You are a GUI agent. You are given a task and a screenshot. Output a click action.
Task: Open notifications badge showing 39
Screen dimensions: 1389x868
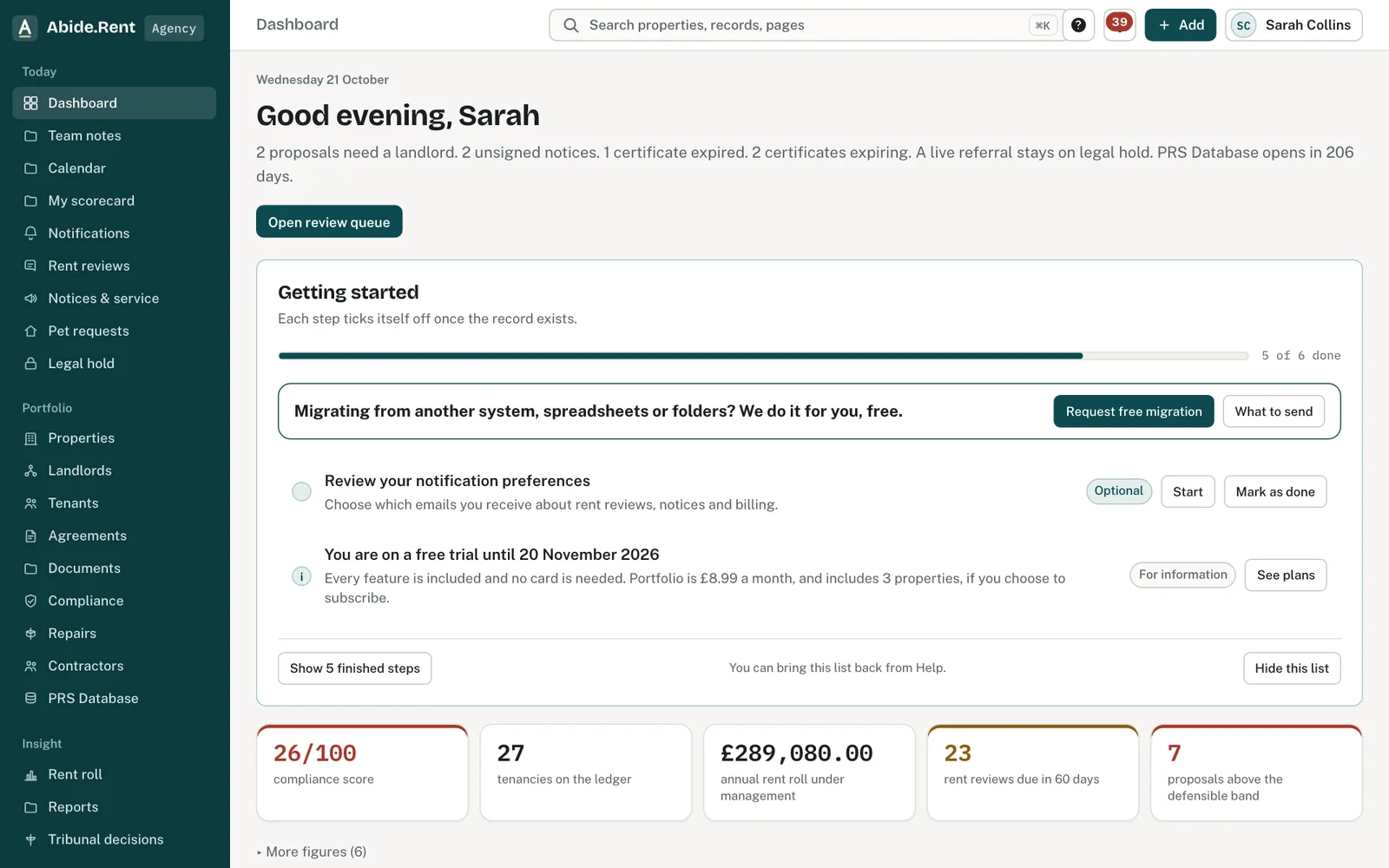pyautogui.click(x=1120, y=24)
